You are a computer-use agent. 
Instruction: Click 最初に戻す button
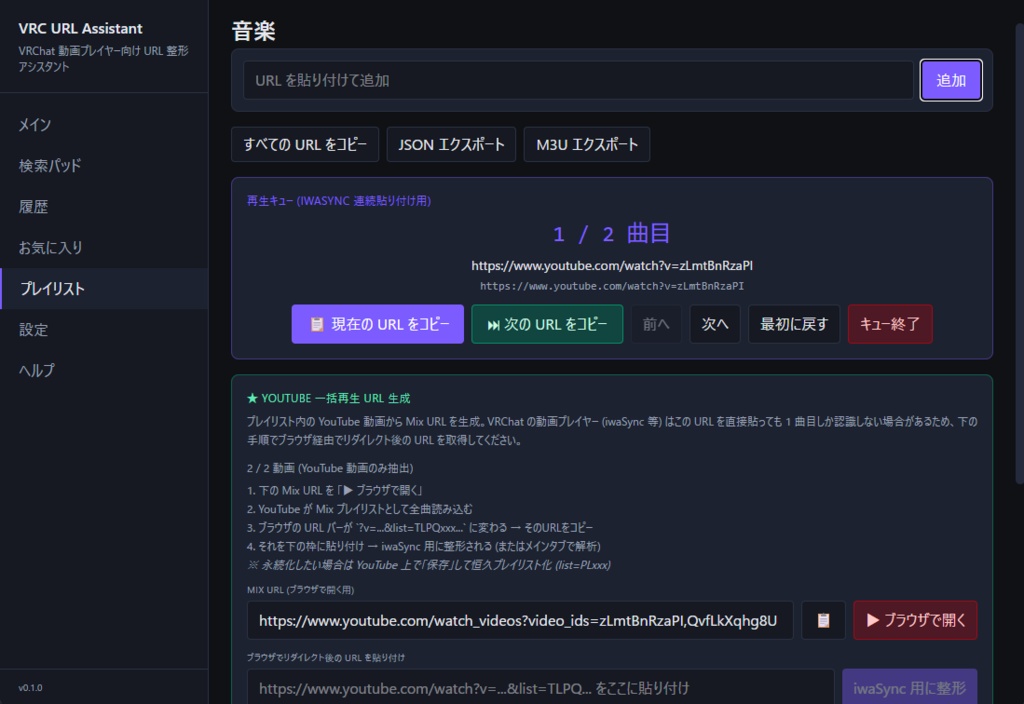coord(794,324)
